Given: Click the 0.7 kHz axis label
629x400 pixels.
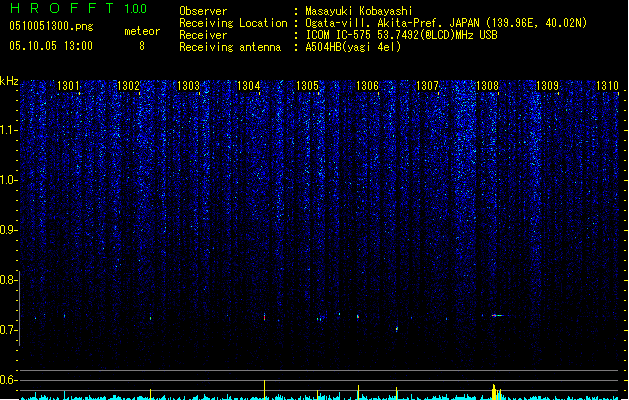Looking at the screenshot, I should point(8,330).
